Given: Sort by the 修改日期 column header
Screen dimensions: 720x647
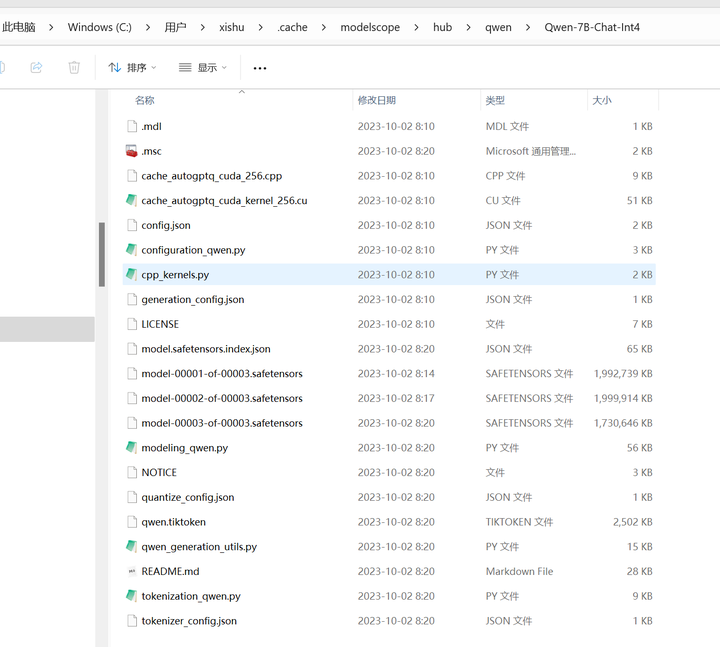Looking at the screenshot, I should pos(377,100).
